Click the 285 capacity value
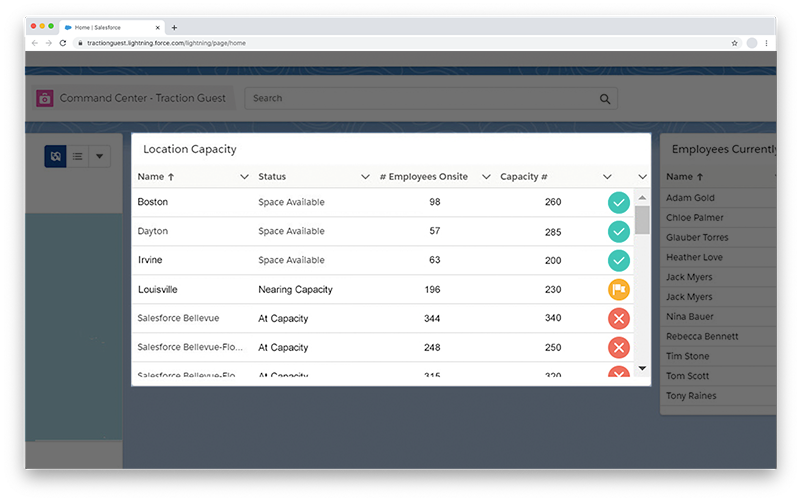The width and height of the screenshot is (800, 501). [x=553, y=232]
